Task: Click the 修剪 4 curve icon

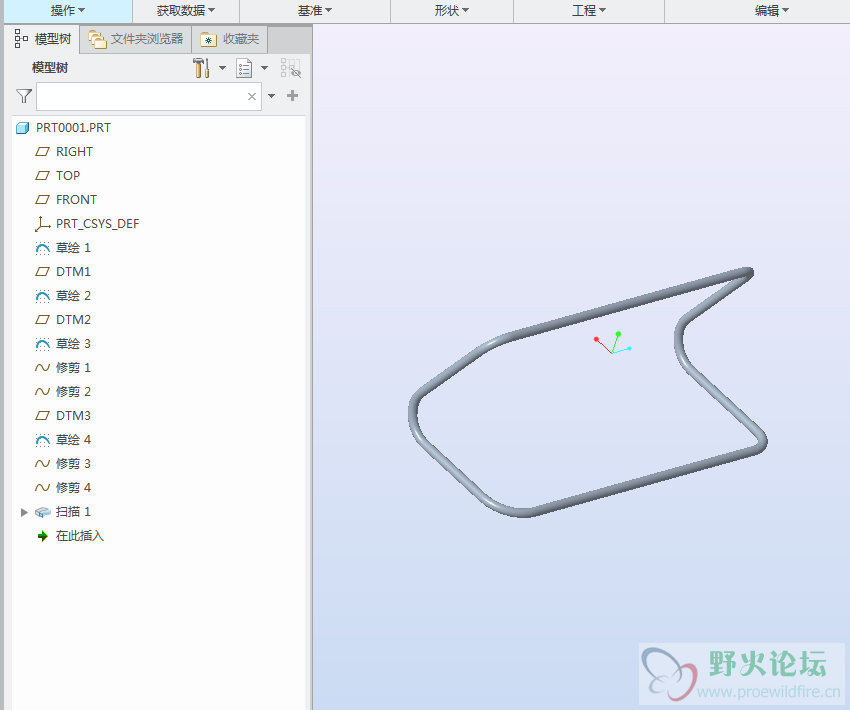Action: pyautogui.click(x=42, y=487)
